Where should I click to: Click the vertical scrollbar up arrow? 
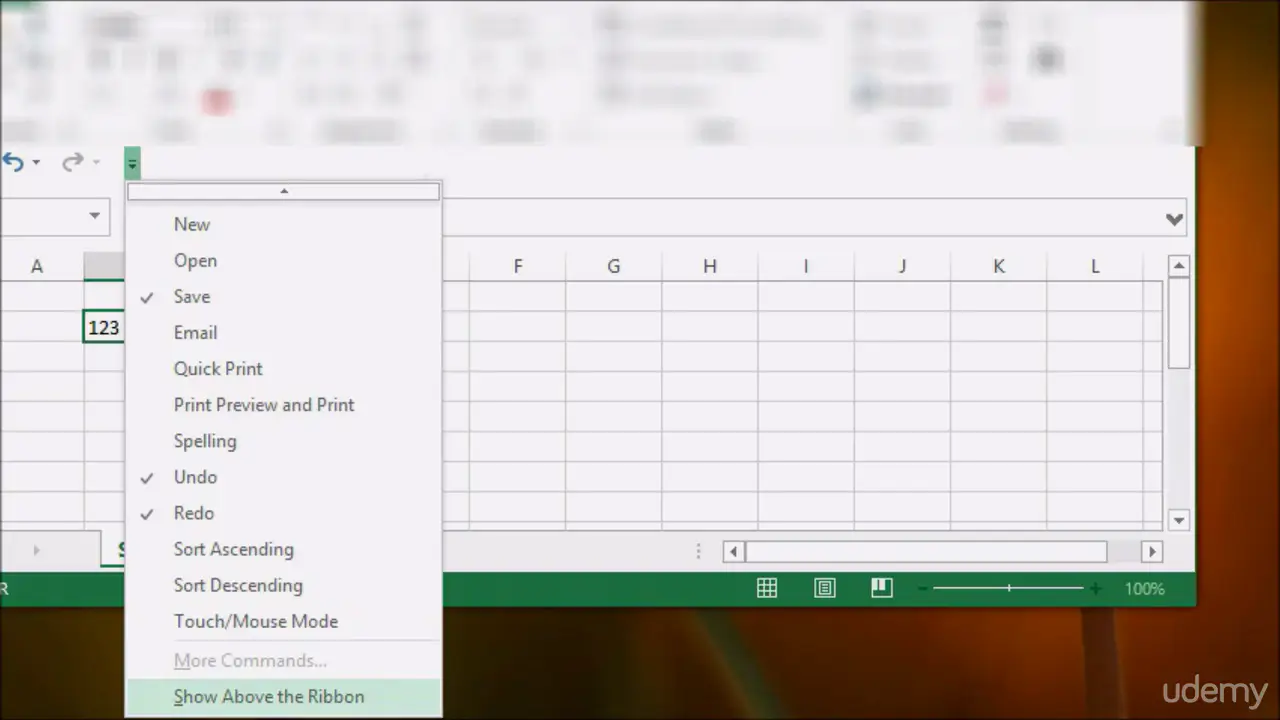click(x=1179, y=266)
